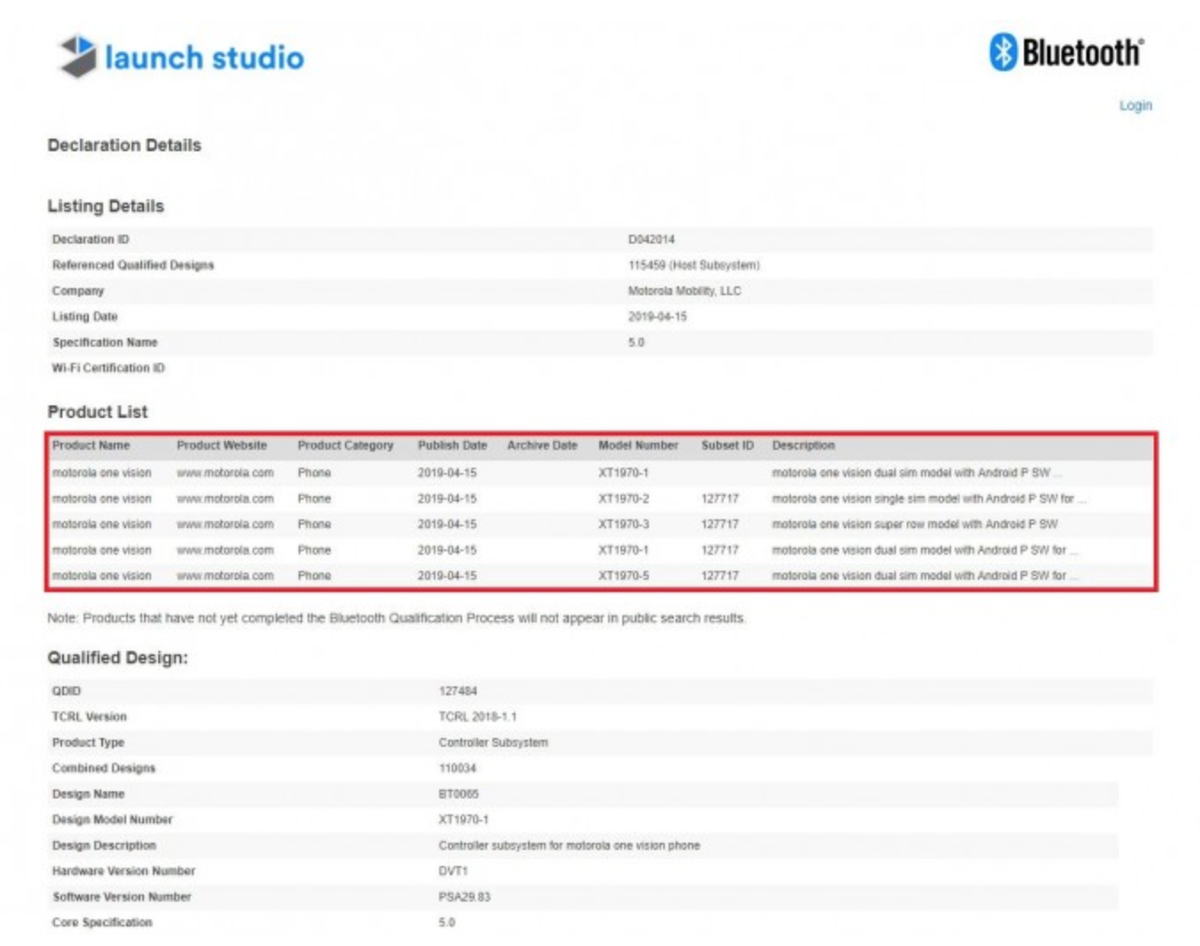
Task: Click product name in the XT1970-2 row
Action: [102, 498]
